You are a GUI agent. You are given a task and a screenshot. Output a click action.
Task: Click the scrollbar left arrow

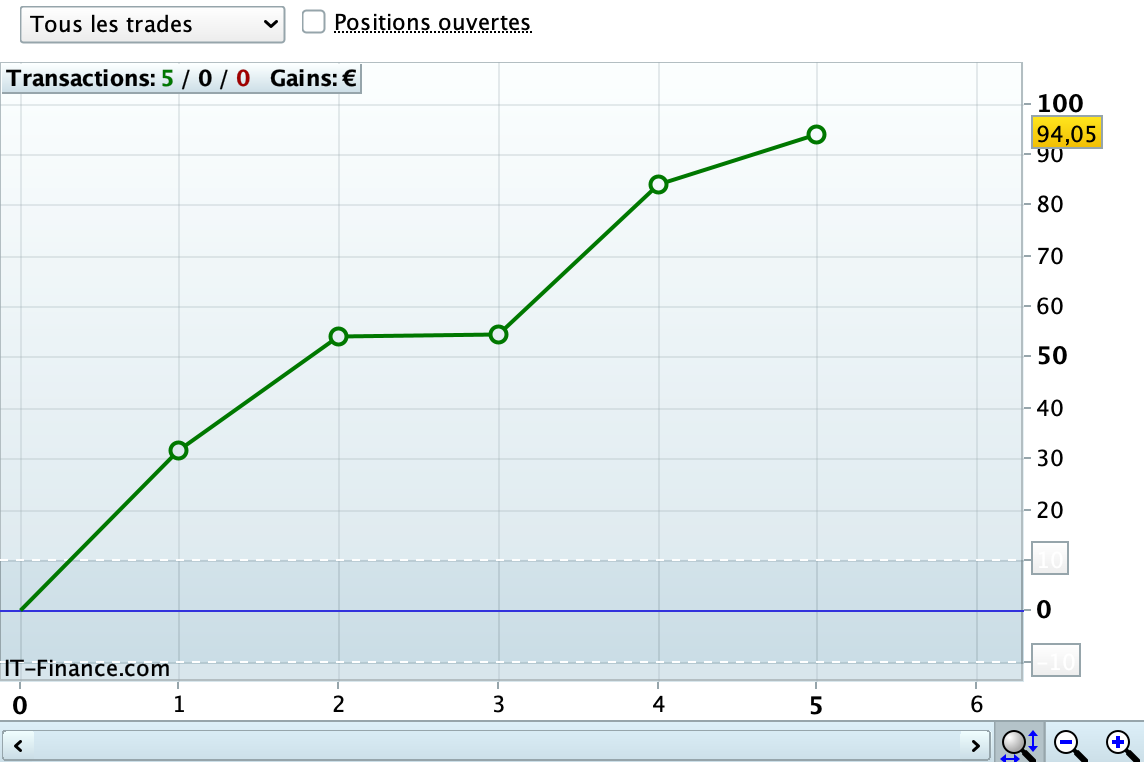18,745
